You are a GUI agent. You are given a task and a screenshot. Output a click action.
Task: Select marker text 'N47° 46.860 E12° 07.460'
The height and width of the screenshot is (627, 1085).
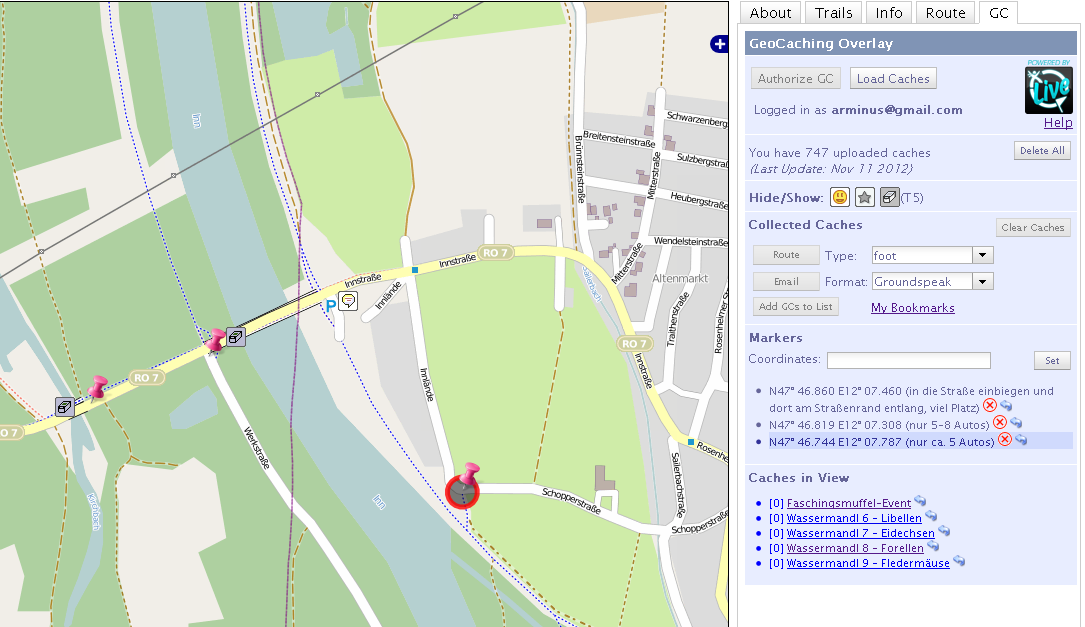(835, 391)
